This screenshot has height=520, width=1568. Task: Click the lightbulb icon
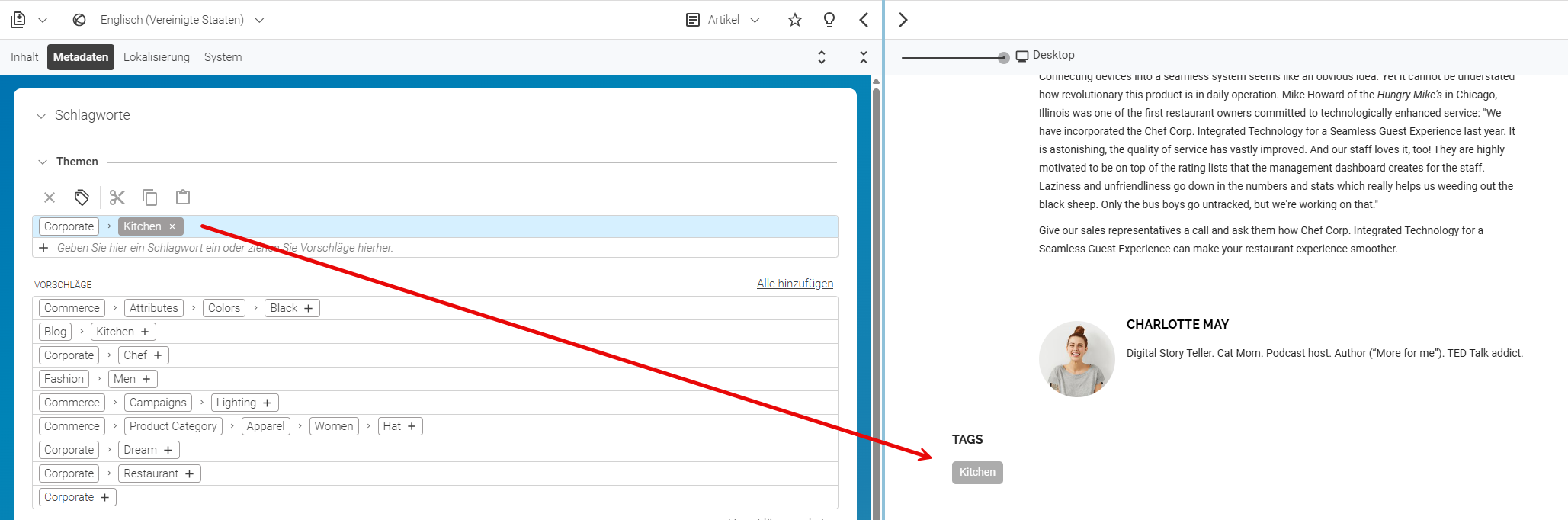tap(829, 20)
